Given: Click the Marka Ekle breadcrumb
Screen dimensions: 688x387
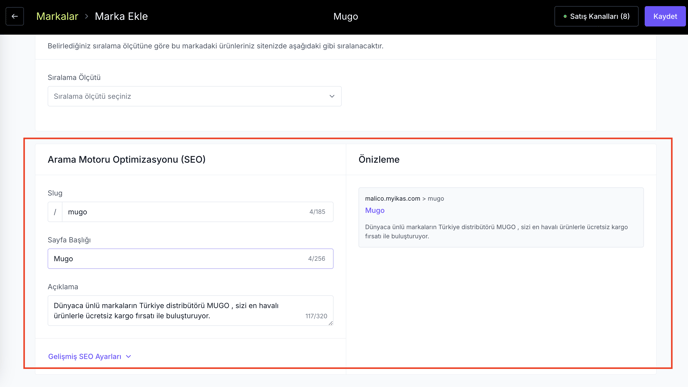Looking at the screenshot, I should [x=121, y=17].
